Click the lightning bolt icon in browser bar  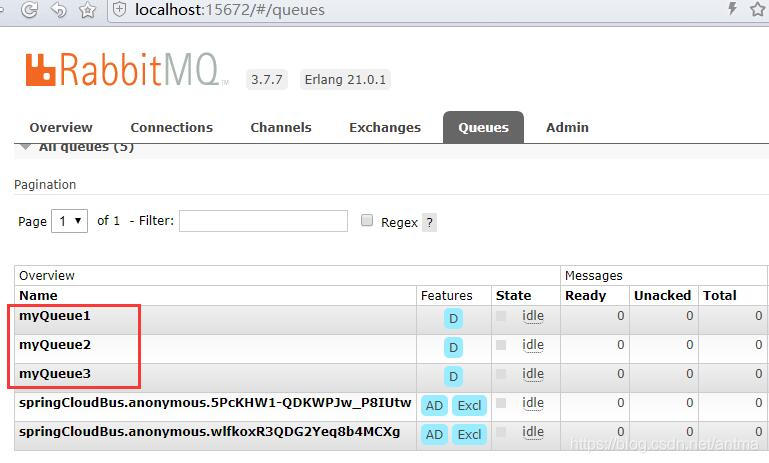[x=732, y=9]
